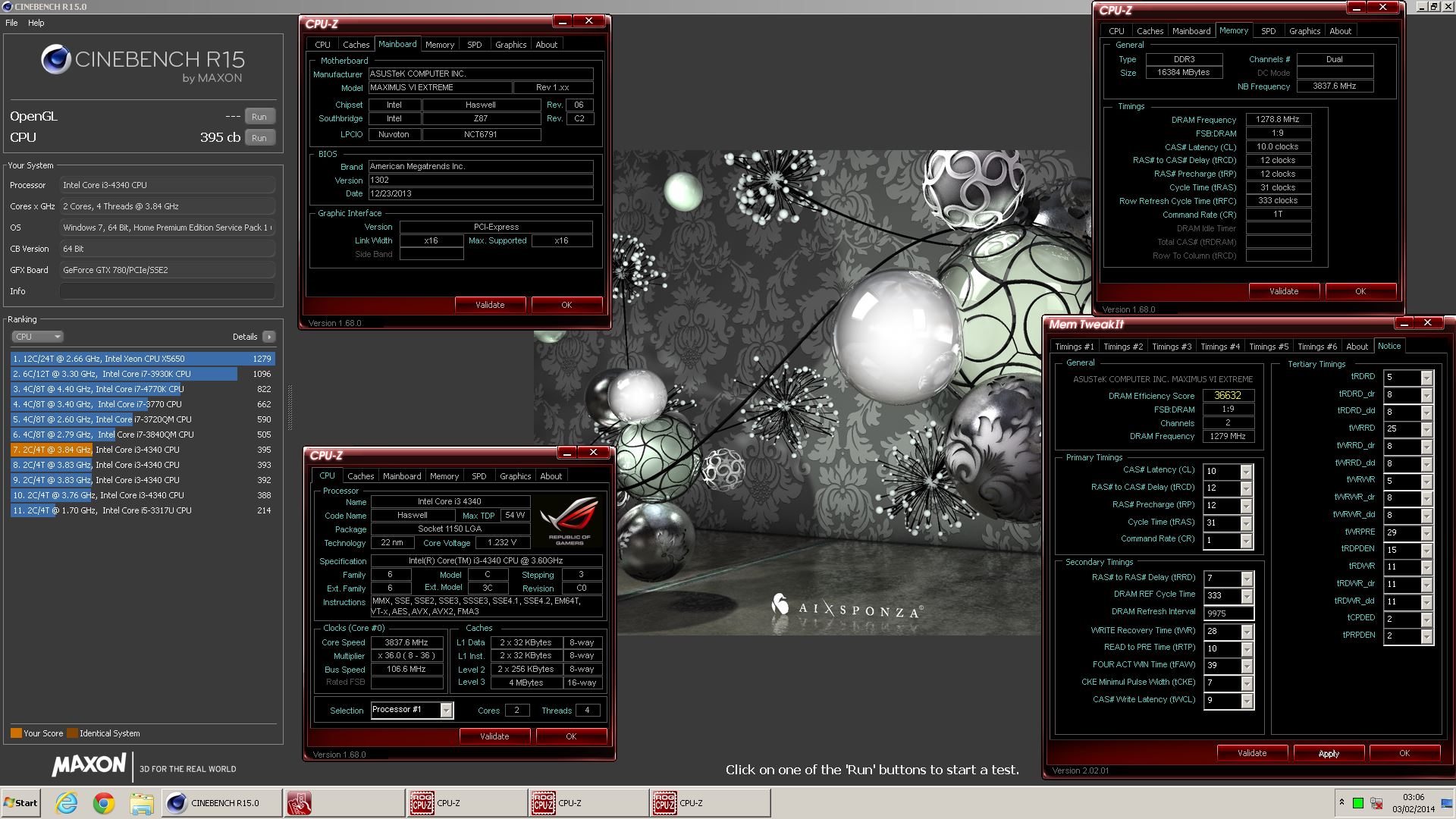The width and height of the screenshot is (1456, 819).
Task: Launch Google Chrome from the taskbar
Action: point(104,803)
